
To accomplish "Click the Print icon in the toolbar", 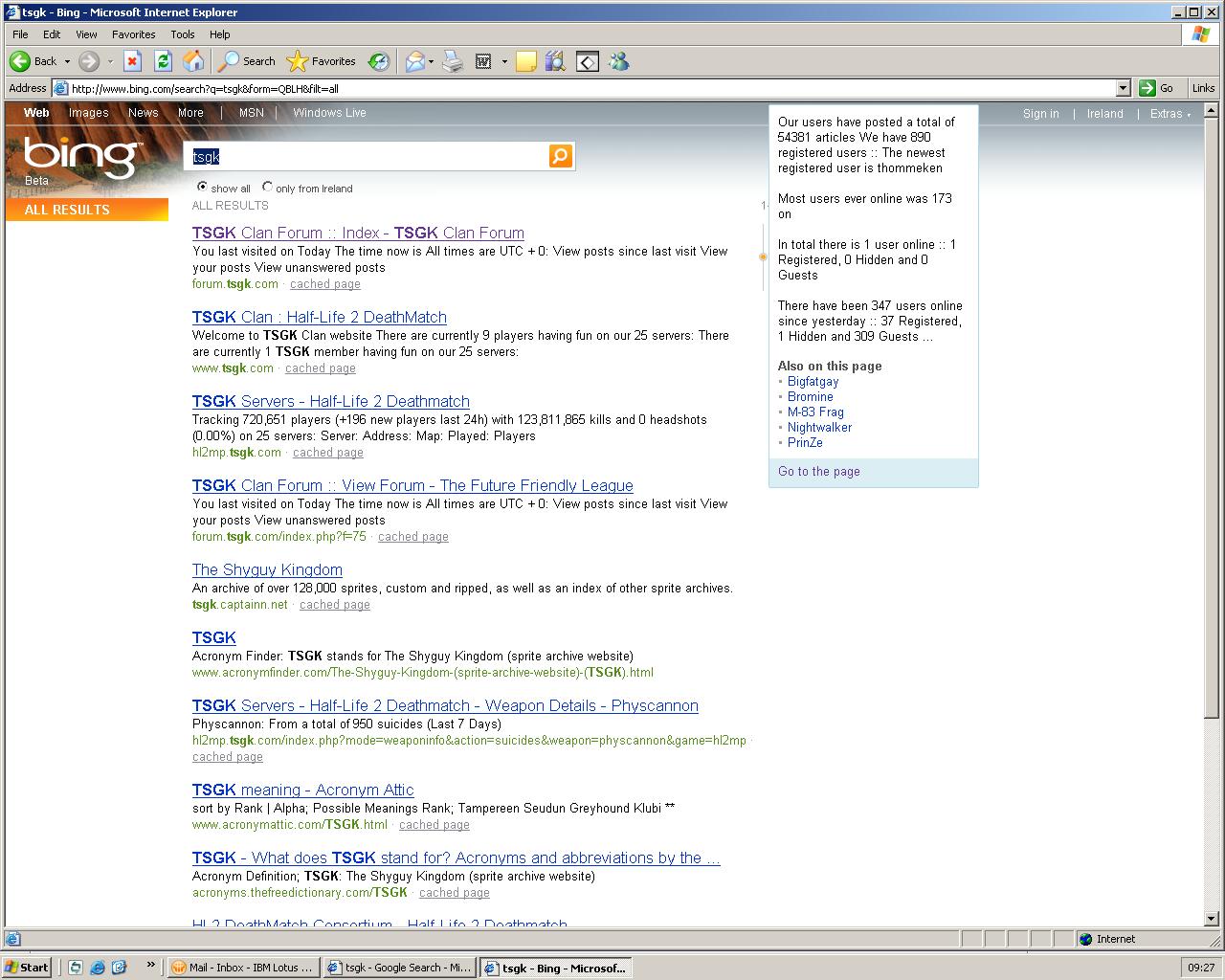I will point(452,61).
